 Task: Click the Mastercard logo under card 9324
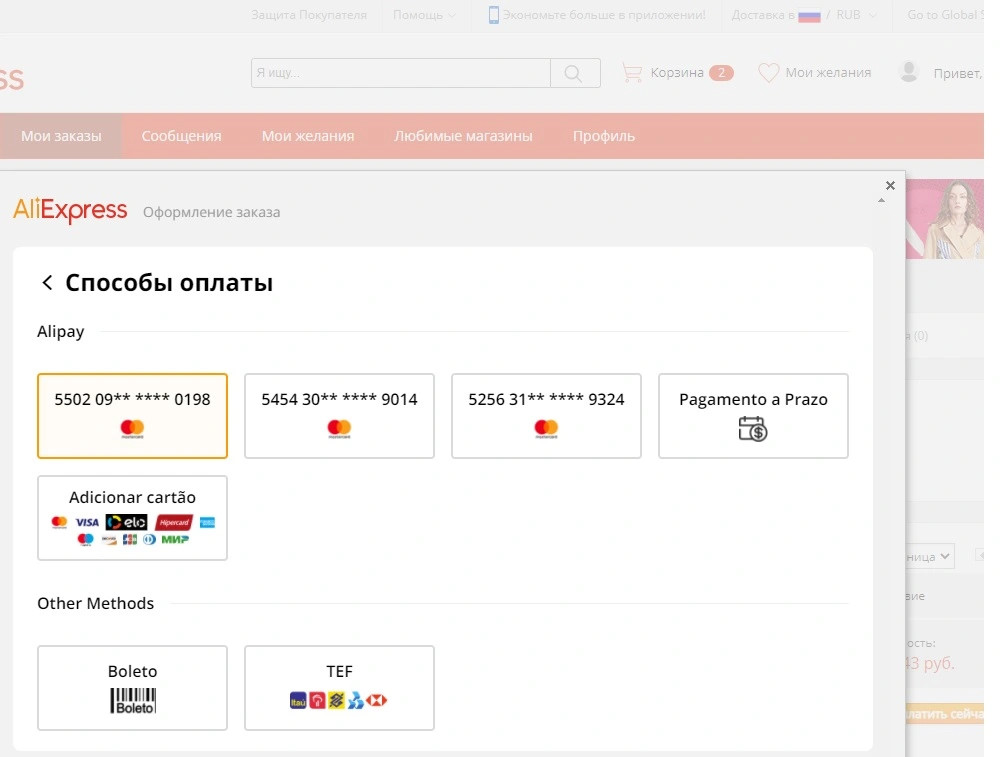pos(547,428)
